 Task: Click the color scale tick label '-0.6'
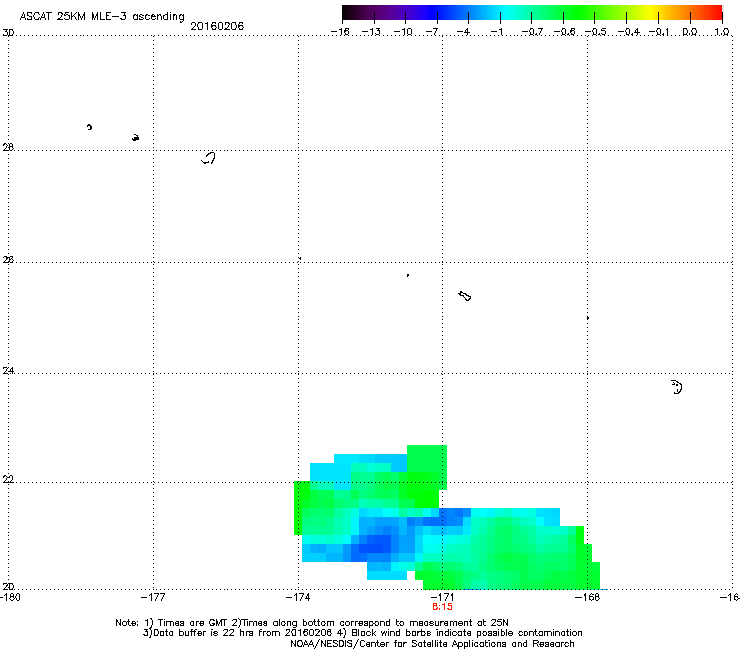tap(564, 32)
